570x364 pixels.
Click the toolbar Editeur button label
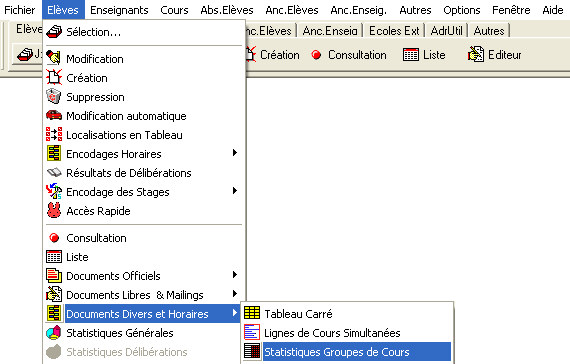pos(505,55)
